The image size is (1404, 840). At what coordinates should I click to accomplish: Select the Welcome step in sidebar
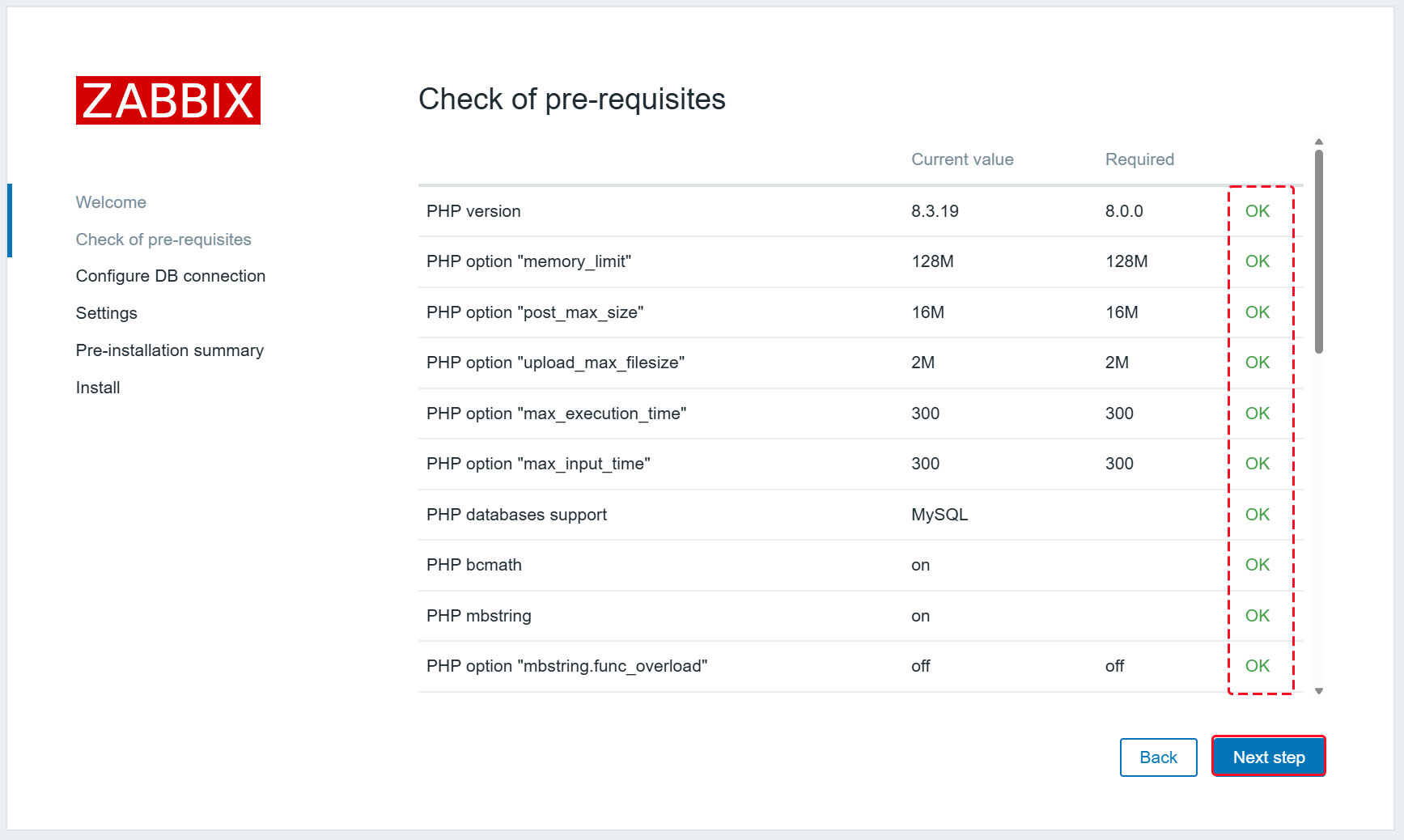[111, 202]
